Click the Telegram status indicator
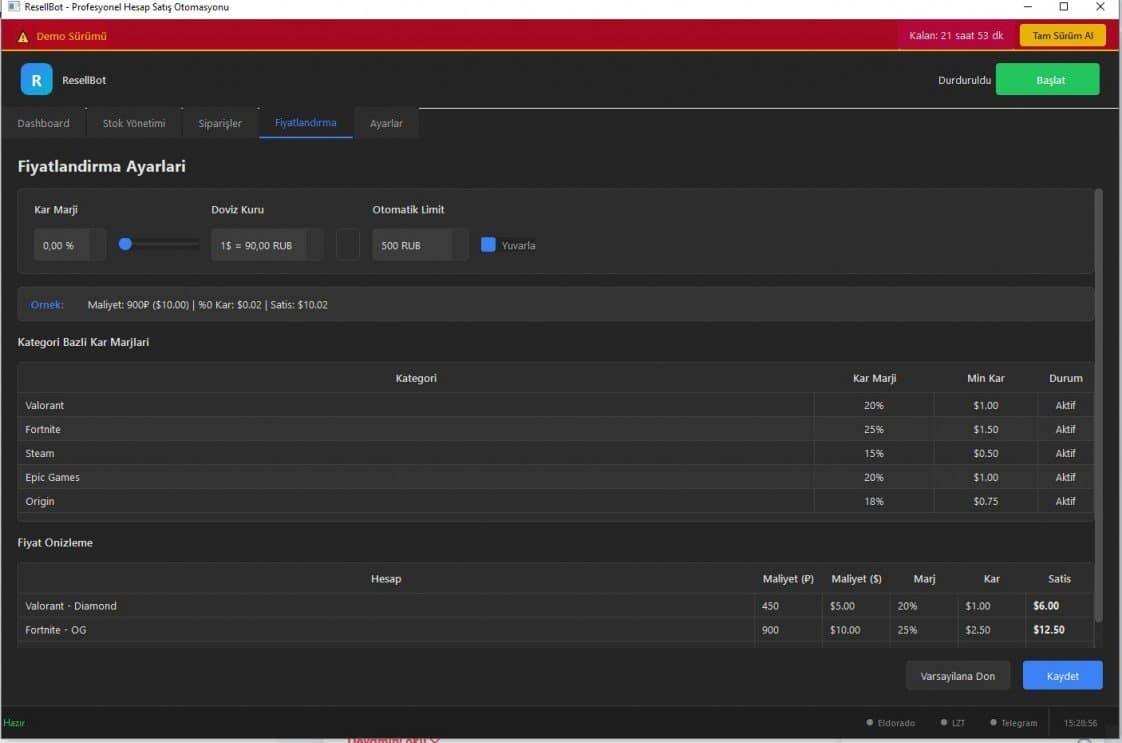Image resolution: width=1122 pixels, height=743 pixels. pyautogui.click(x=1013, y=723)
